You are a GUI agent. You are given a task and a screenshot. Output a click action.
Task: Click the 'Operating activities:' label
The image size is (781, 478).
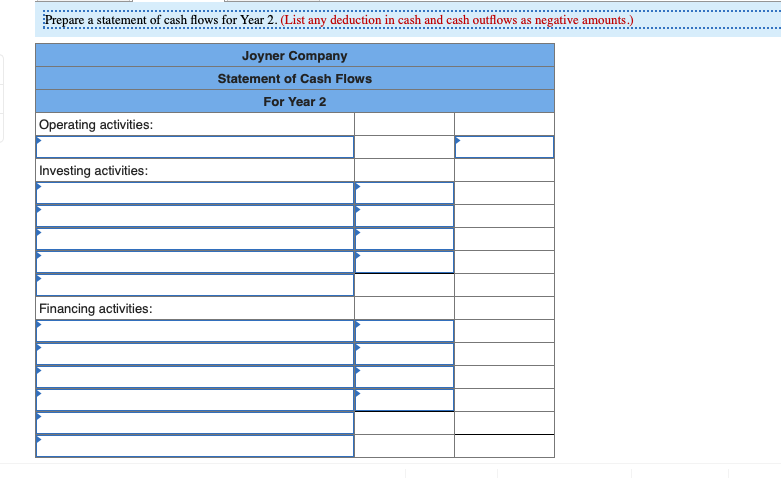point(96,124)
